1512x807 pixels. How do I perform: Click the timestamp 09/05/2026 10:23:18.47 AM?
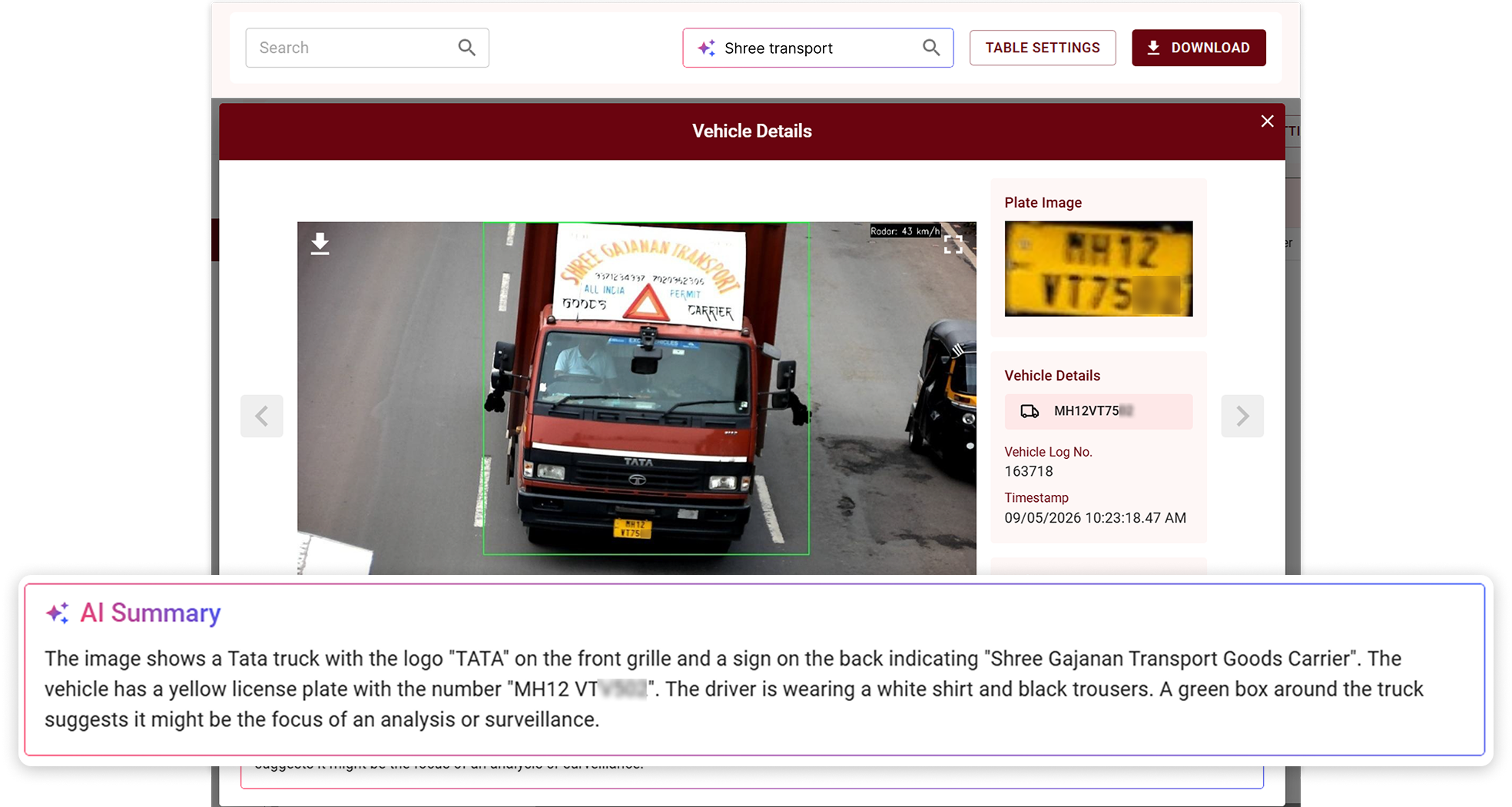1096,518
